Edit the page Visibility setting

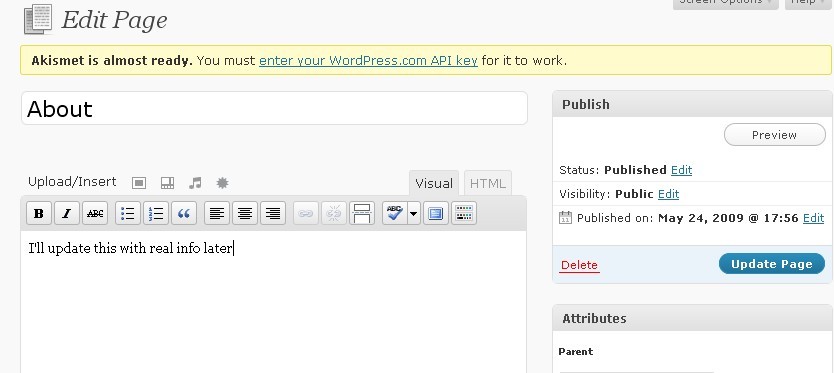click(x=668, y=194)
